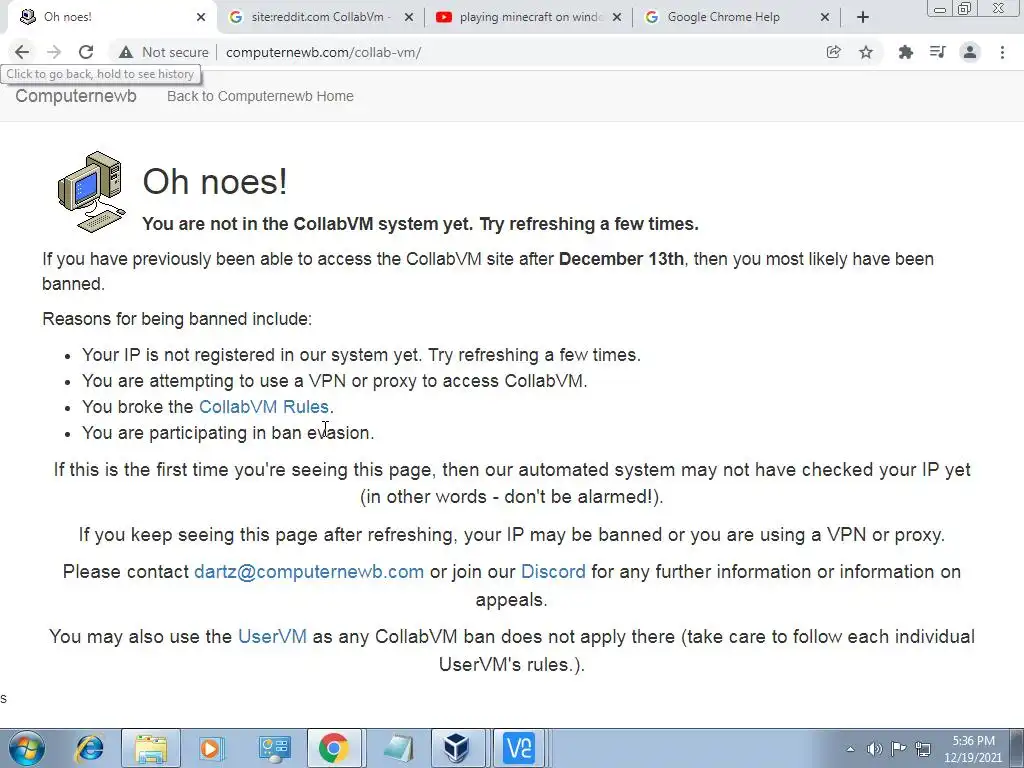Image resolution: width=1024 pixels, height=768 pixels.
Task: Open Windows Media Player taskbar icon
Action: 210,748
